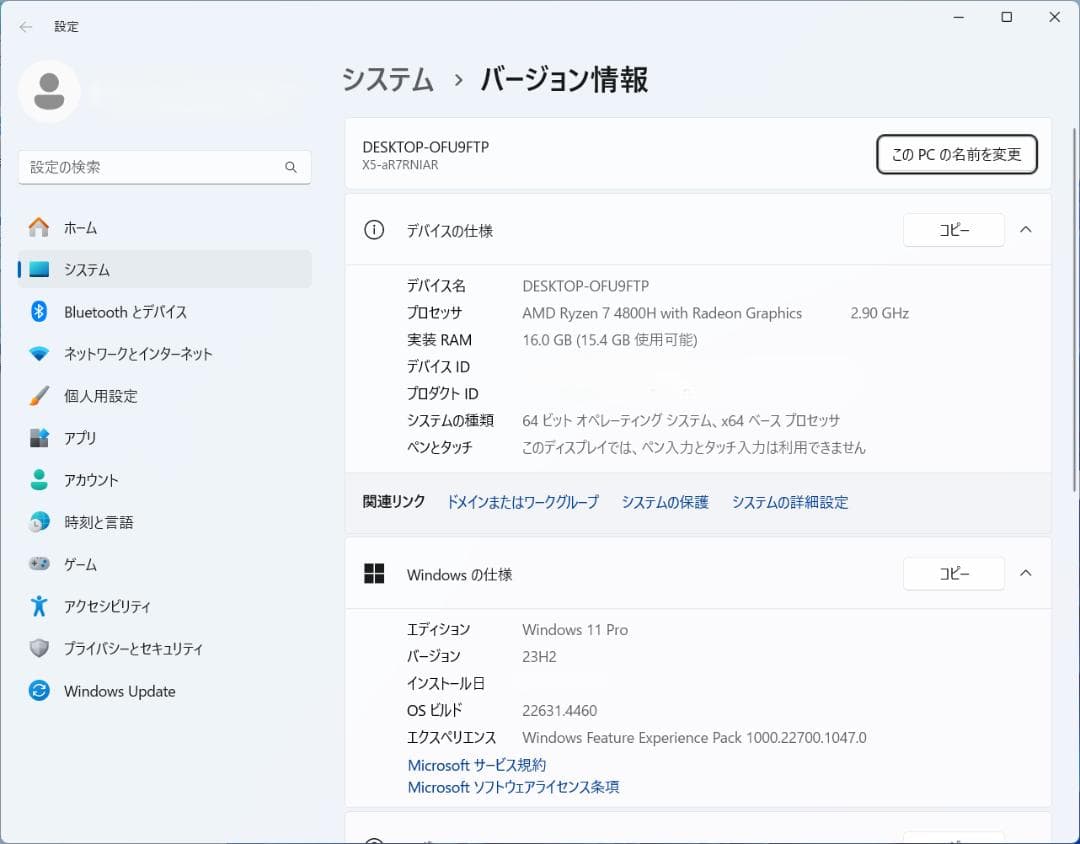Viewport: 1080px width, 844px height.
Task: Click the Windows Update refresh icon
Action: [x=39, y=690]
